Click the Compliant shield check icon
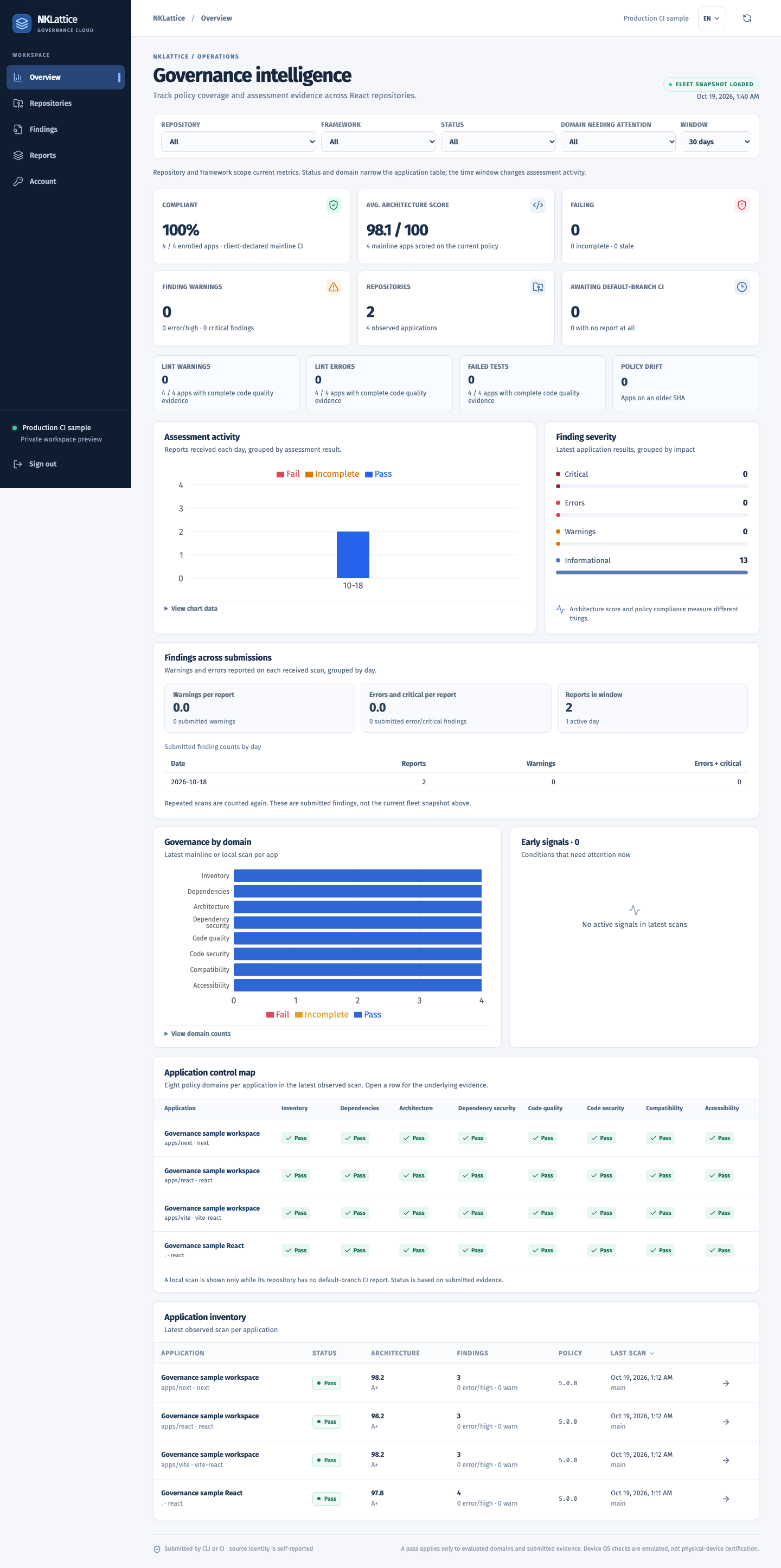Viewport: 781px width, 1568px height. pos(334,205)
